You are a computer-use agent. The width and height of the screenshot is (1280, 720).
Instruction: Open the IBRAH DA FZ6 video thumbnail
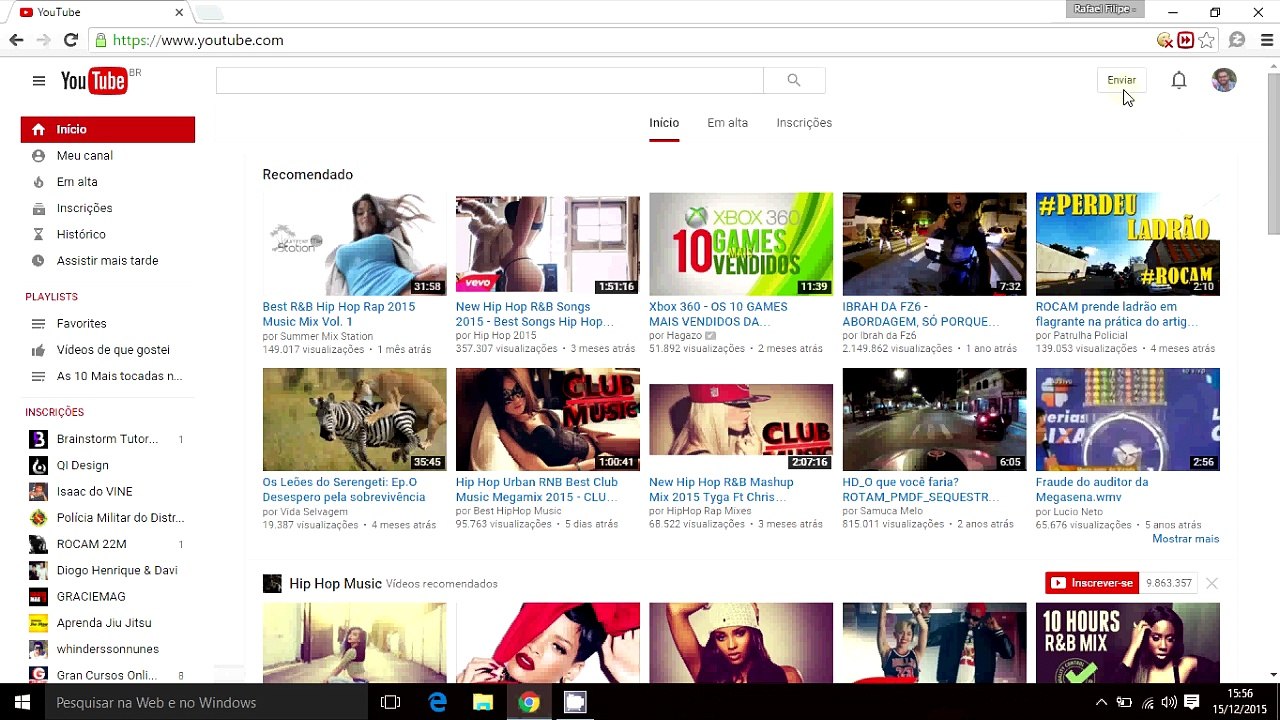coord(934,244)
